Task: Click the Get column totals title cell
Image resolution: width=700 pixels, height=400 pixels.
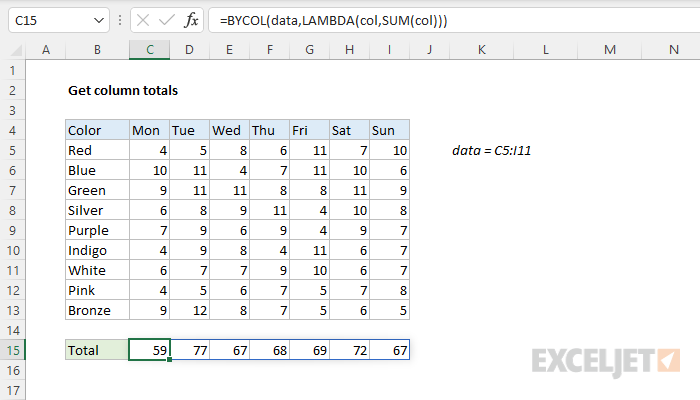Action: (122, 90)
